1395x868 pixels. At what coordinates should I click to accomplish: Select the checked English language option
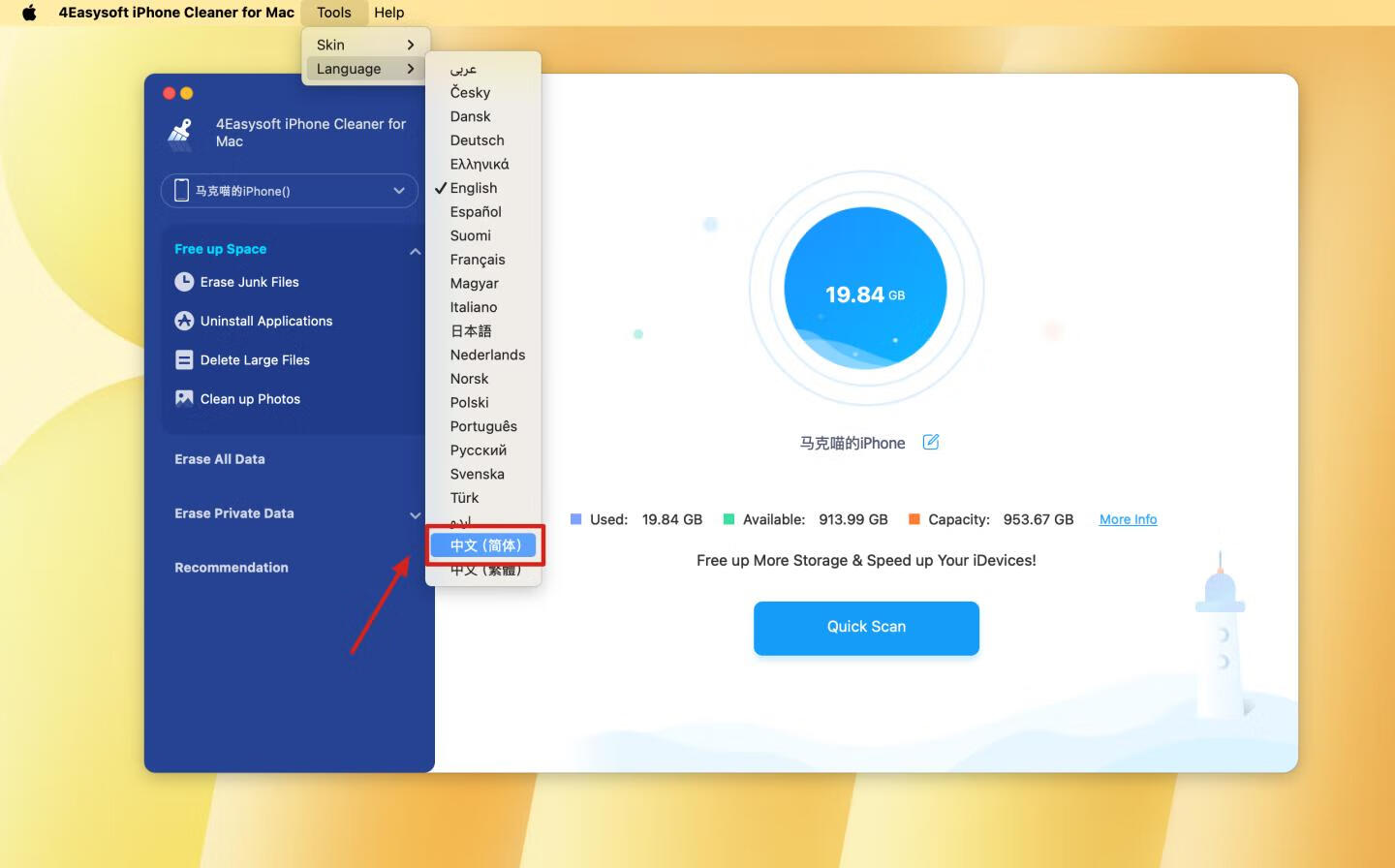(x=483, y=188)
